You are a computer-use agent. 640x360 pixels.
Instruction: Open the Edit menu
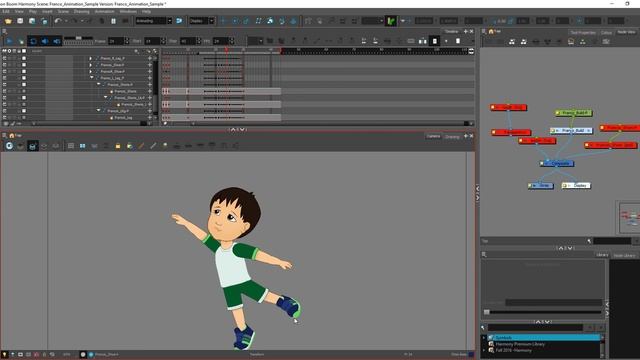pyautogui.click(x=6, y=11)
